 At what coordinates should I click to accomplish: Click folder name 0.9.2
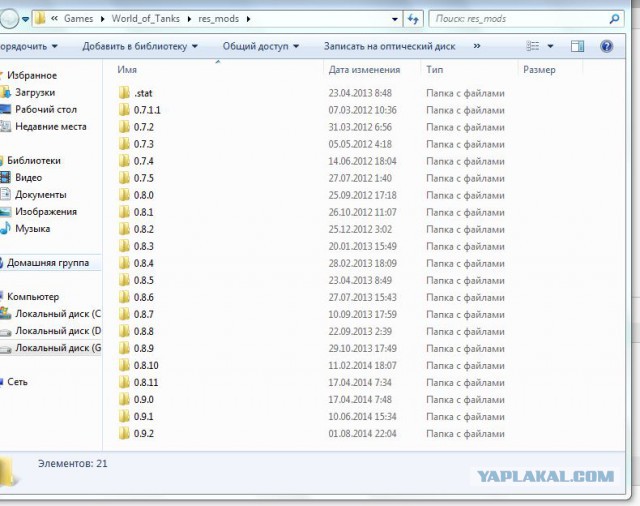tap(144, 433)
